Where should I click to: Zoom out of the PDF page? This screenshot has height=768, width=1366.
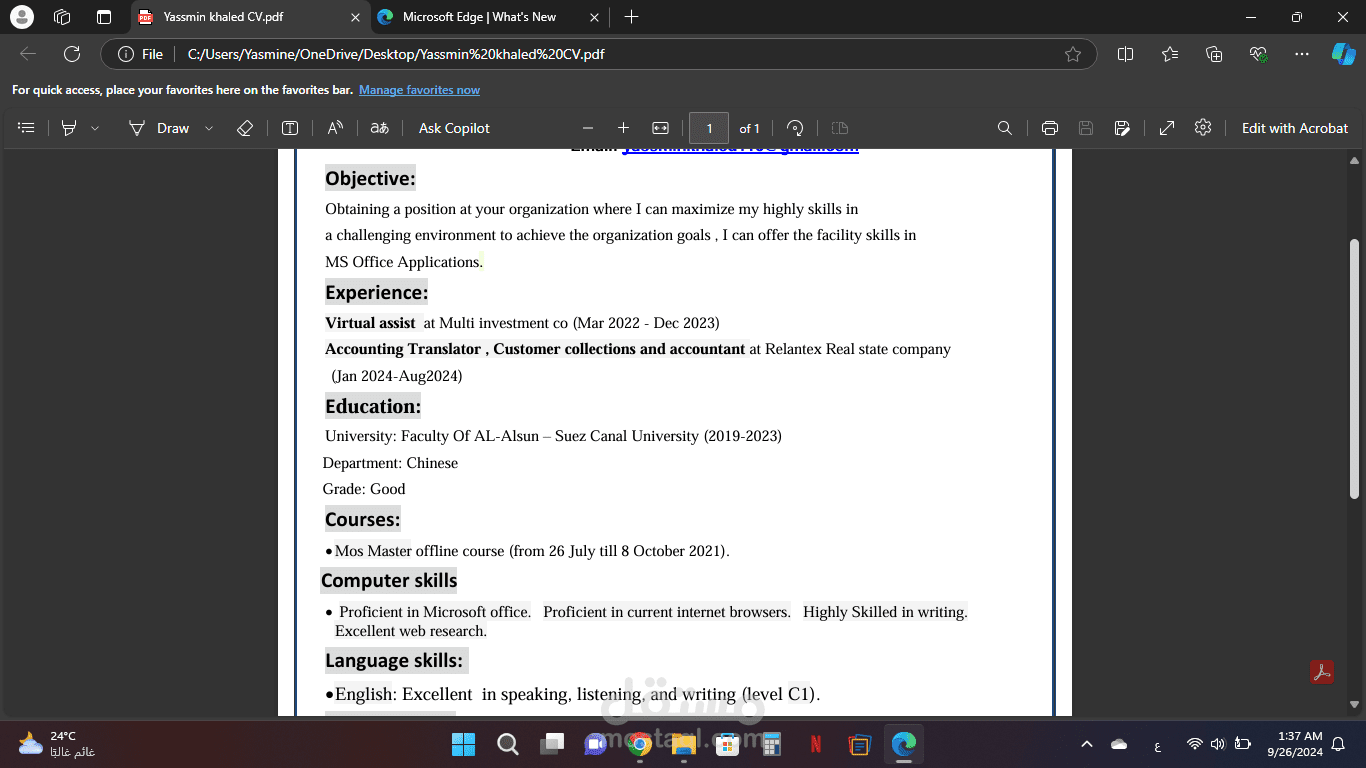588,128
